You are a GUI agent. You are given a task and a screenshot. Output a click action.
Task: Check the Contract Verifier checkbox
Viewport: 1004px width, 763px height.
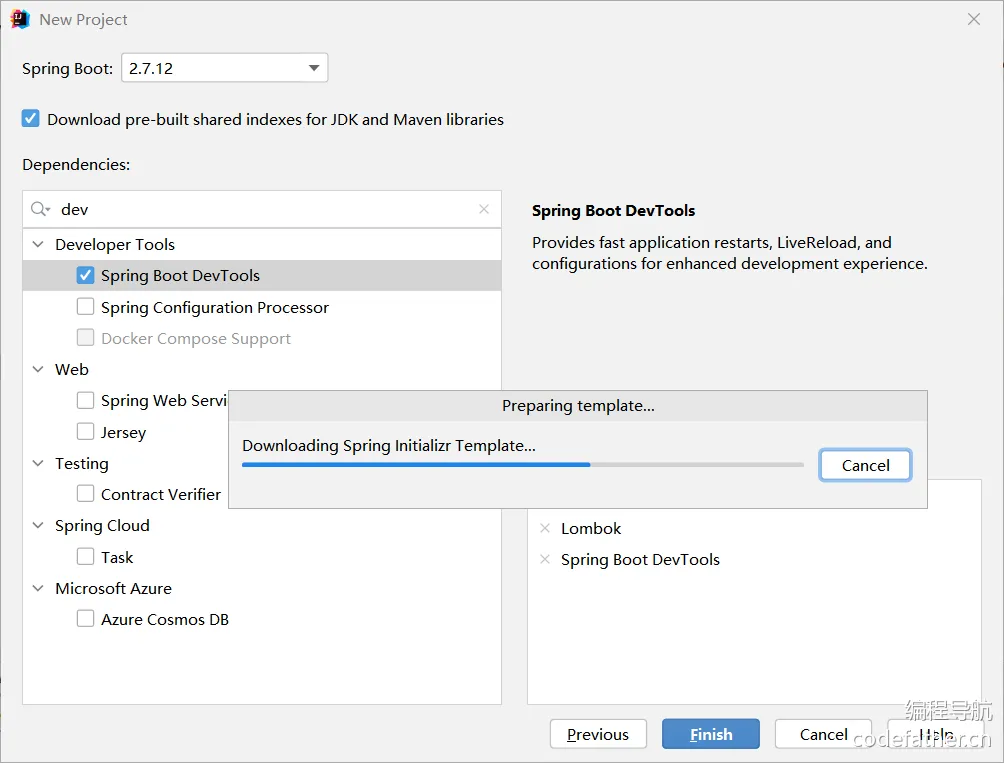(x=85, y=494)
